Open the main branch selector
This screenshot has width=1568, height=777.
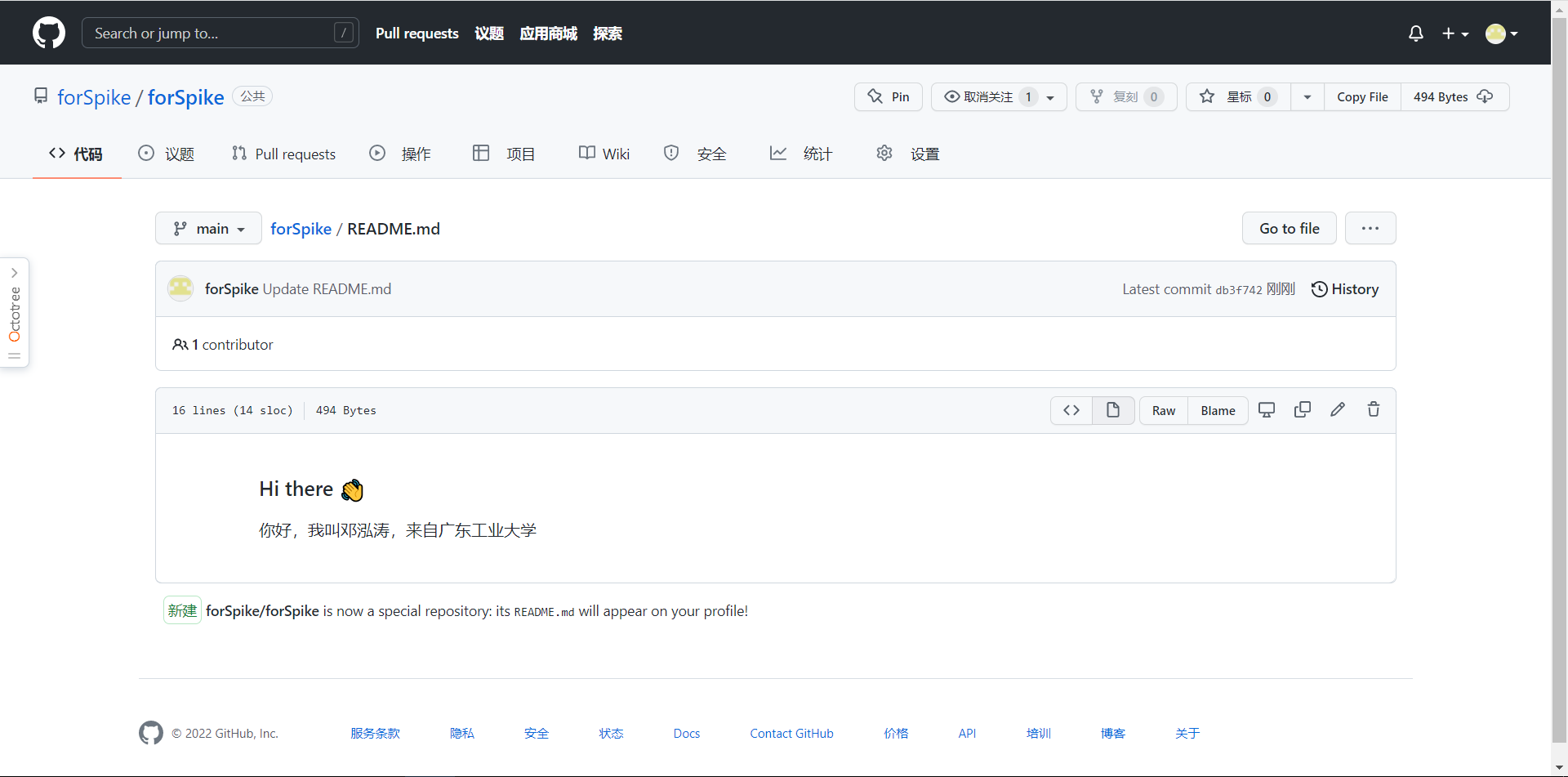click(208, 228)
